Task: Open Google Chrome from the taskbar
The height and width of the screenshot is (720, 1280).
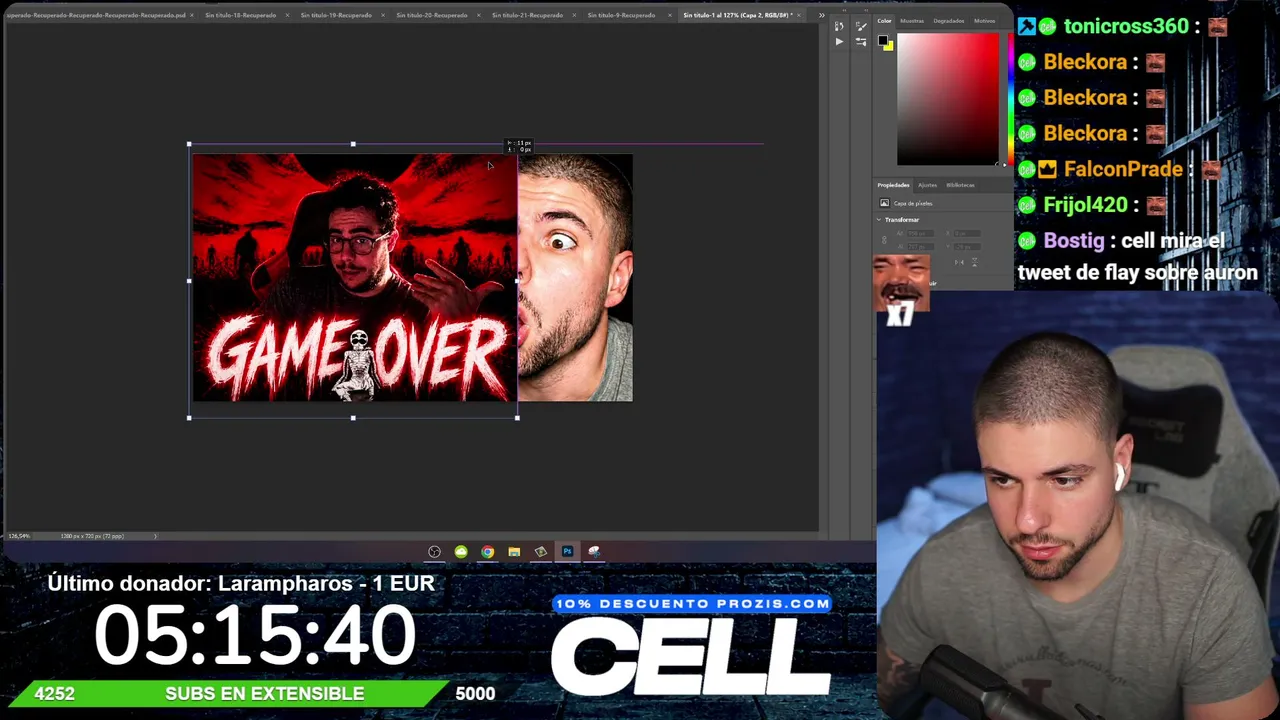Action: 487,551
